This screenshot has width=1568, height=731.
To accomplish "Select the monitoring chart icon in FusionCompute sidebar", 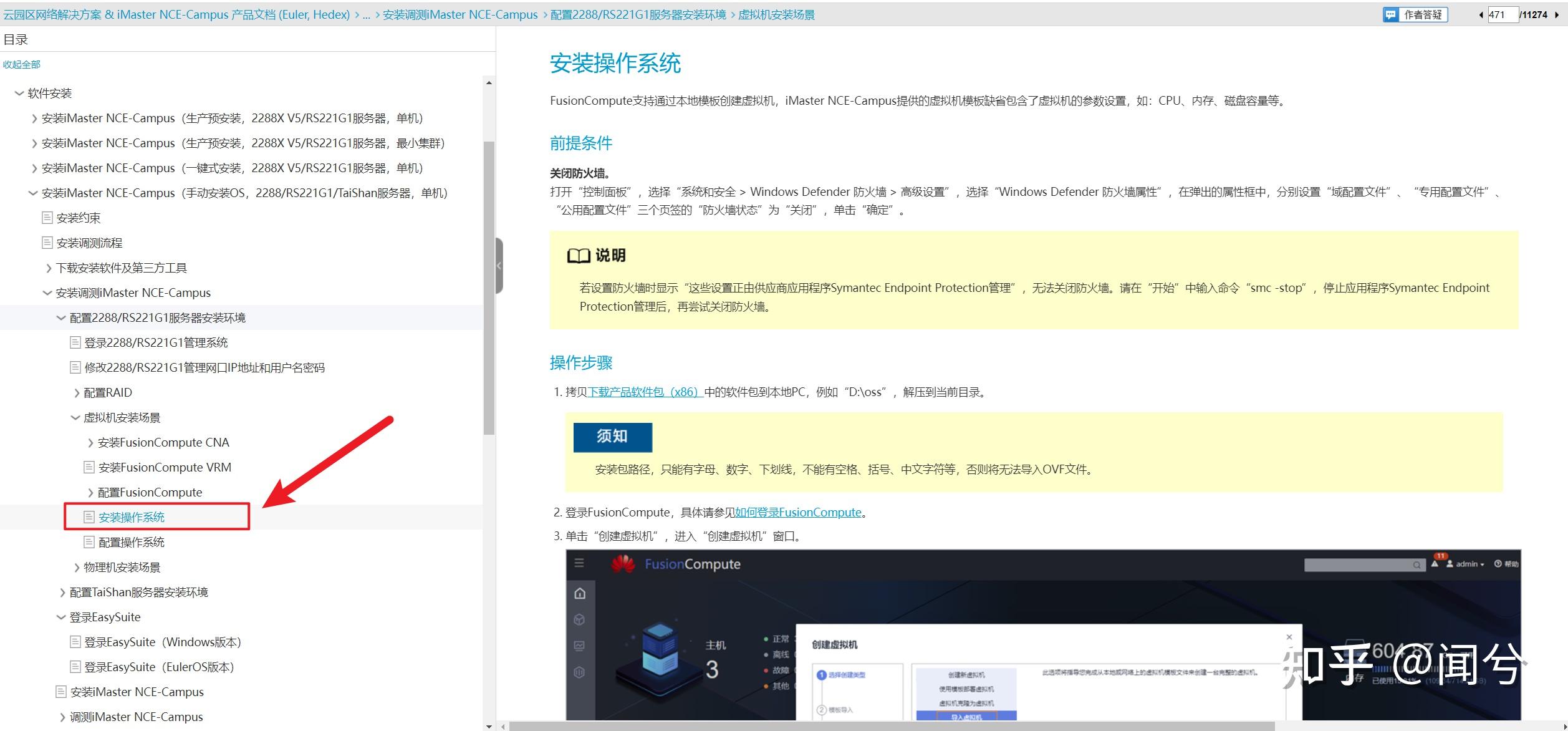I will point(579,644).
